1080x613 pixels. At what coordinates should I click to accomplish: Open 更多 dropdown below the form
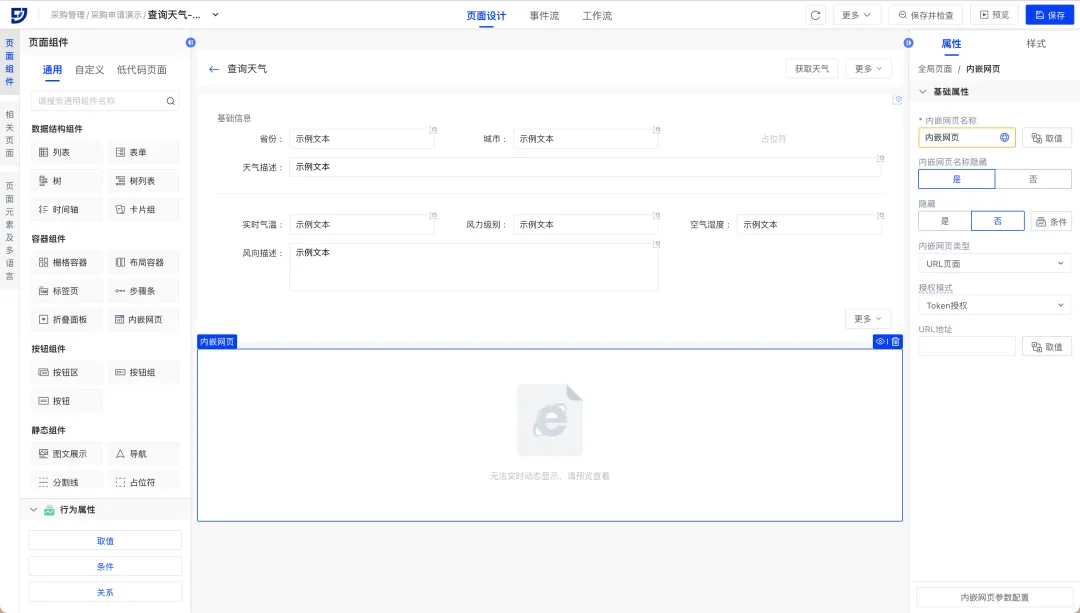click(x=868, y=319)
